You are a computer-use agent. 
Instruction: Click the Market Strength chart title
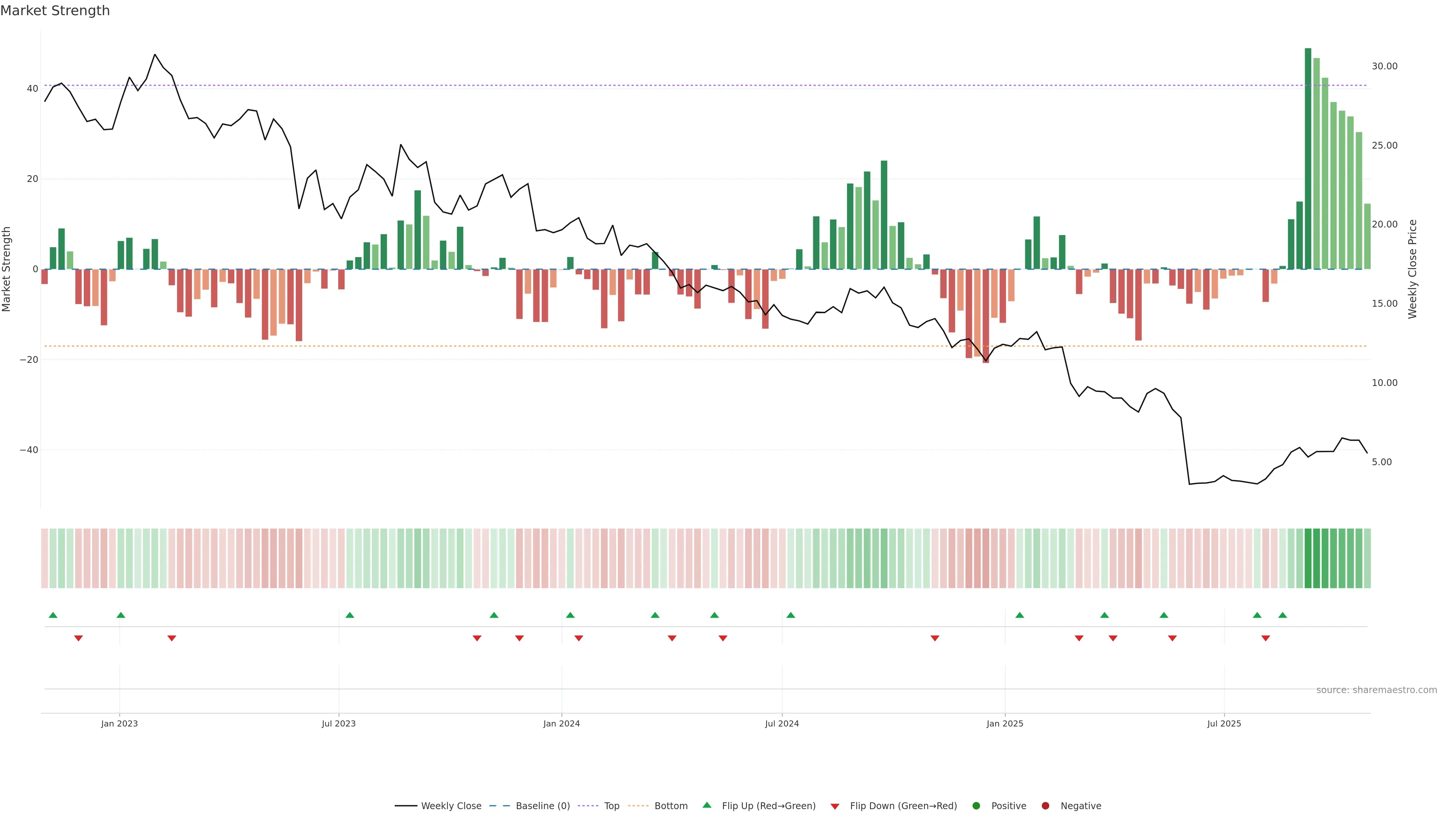coord(55,11)
